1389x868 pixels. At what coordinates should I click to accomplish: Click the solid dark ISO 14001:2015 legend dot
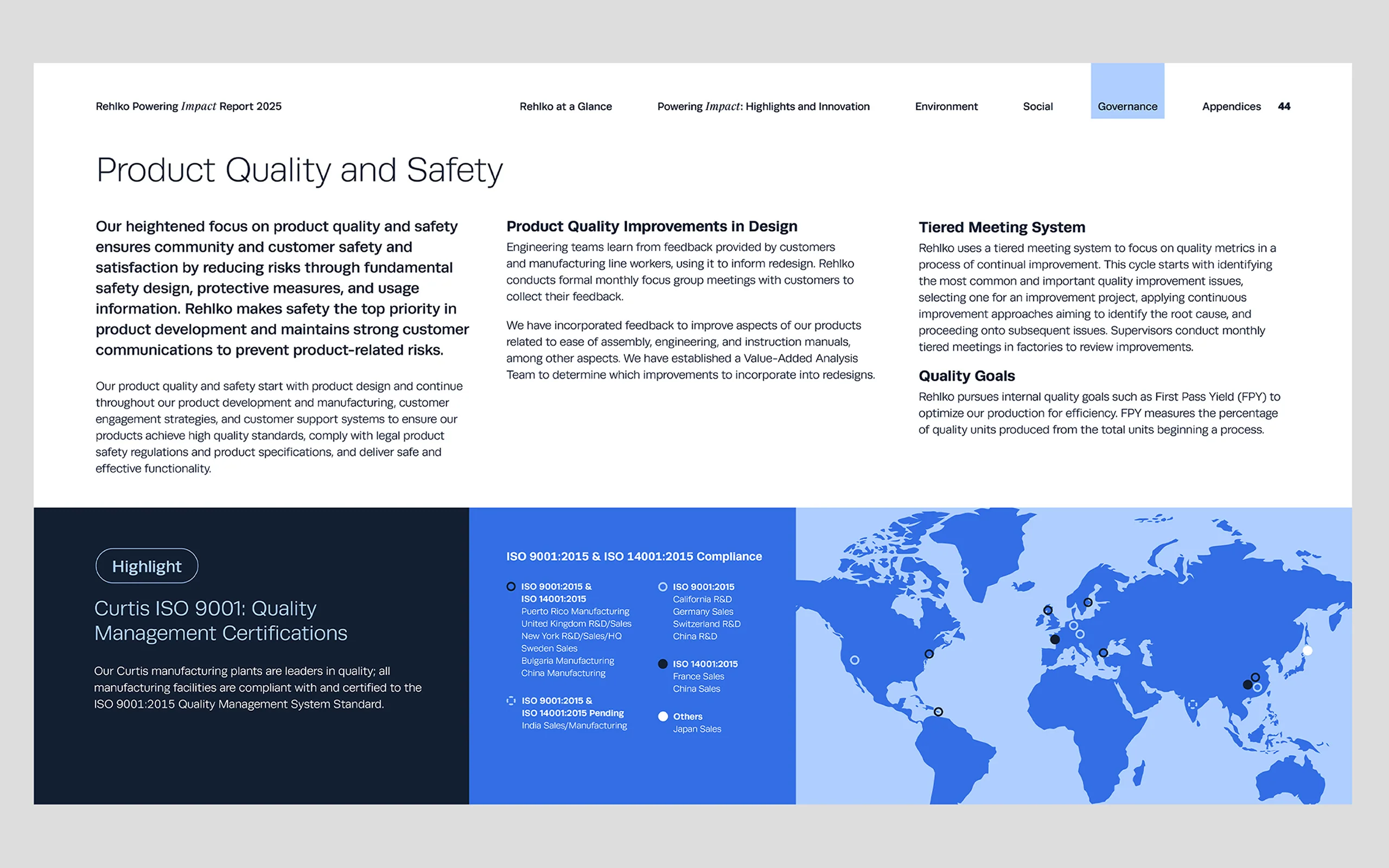[662, 663]
